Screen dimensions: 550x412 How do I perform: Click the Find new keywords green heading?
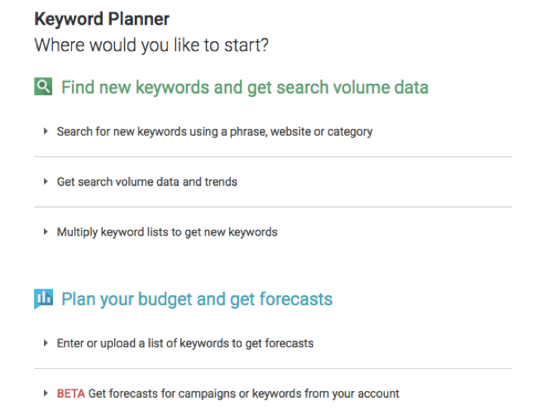pyautogui.click(x=245, y=87)
